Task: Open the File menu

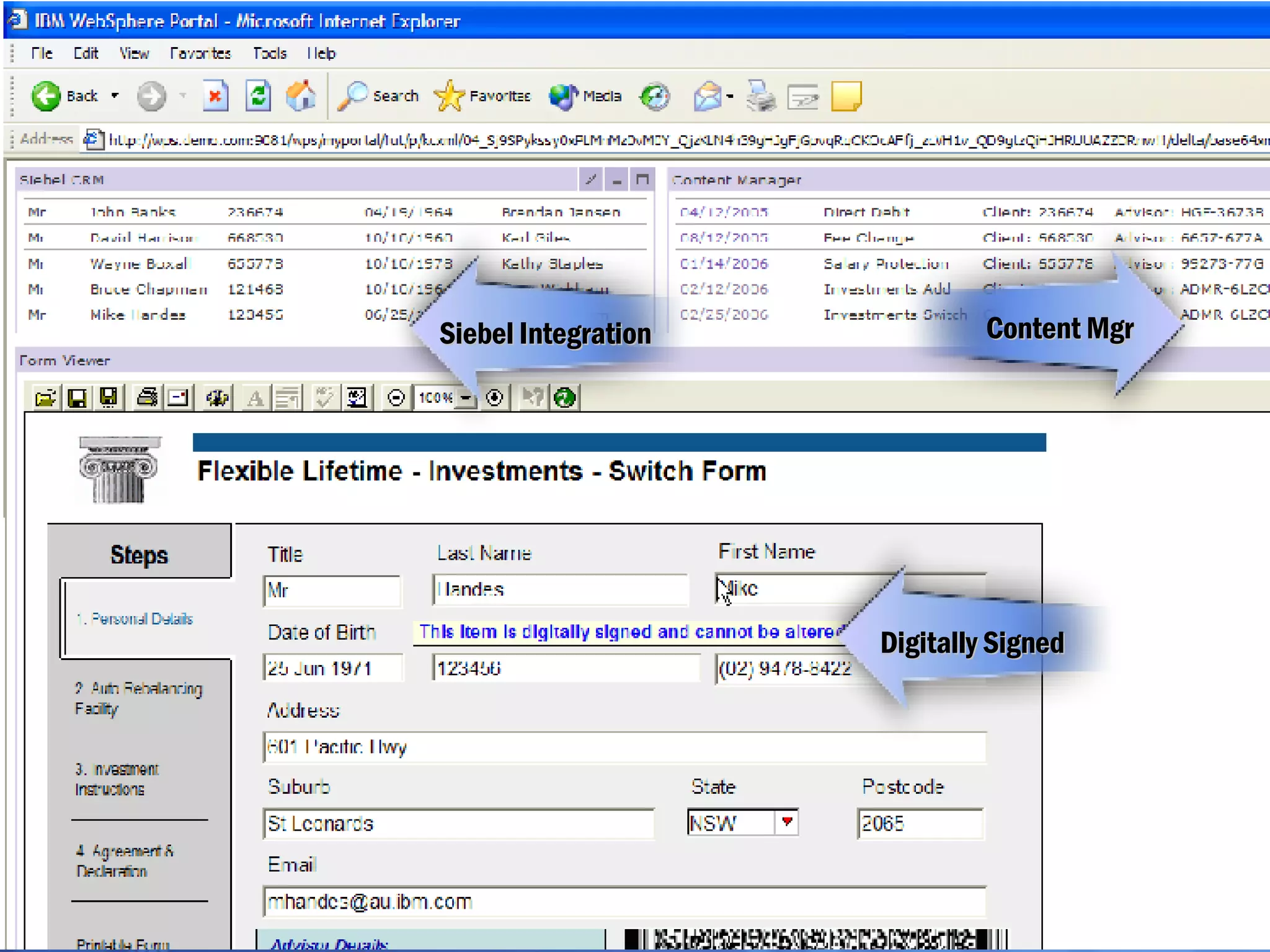Action: 42,53
